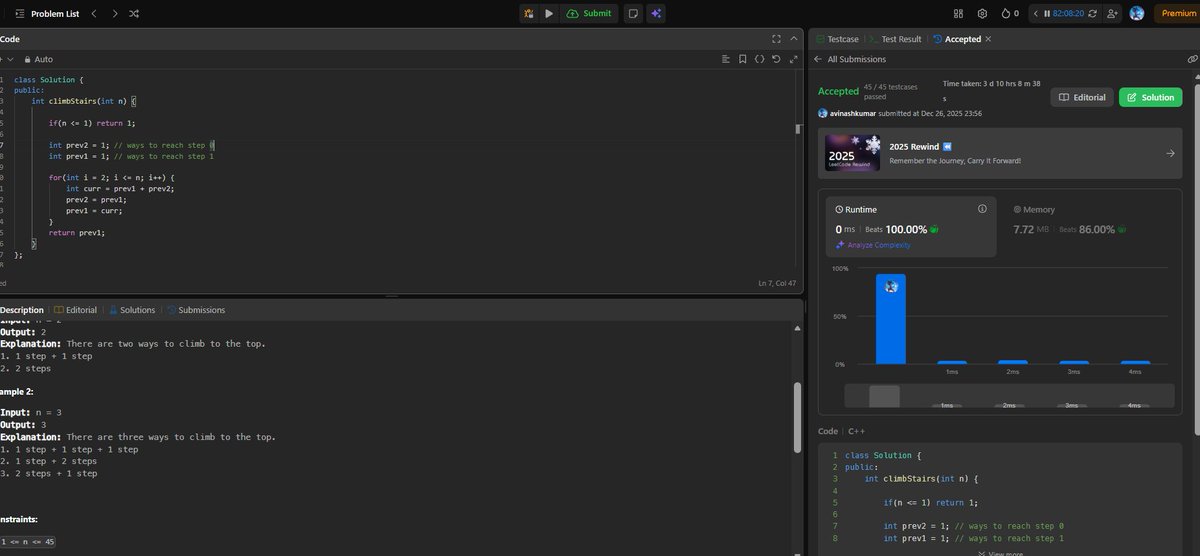The height and width of the screenshot is (556, 1200).
Task: Click the code editor vertical scrollbar
Action: point(797,128)
